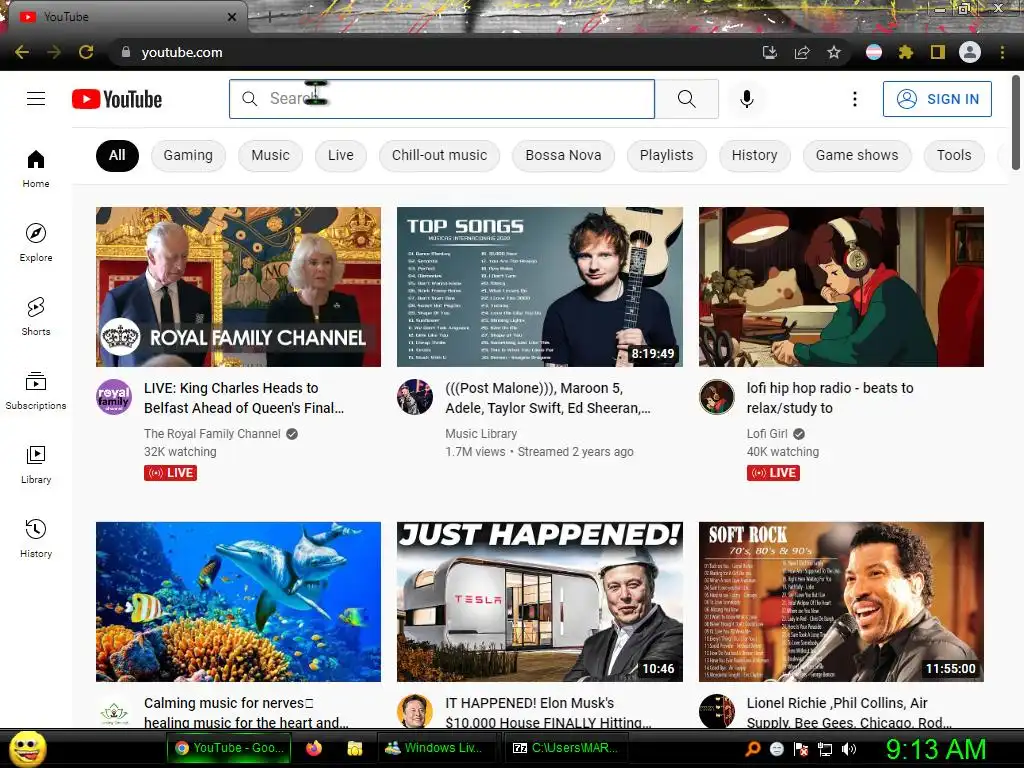Viewport: 1024px width, 768px height.
Task: Select the Music filter chip
Action: coord(270,155)
